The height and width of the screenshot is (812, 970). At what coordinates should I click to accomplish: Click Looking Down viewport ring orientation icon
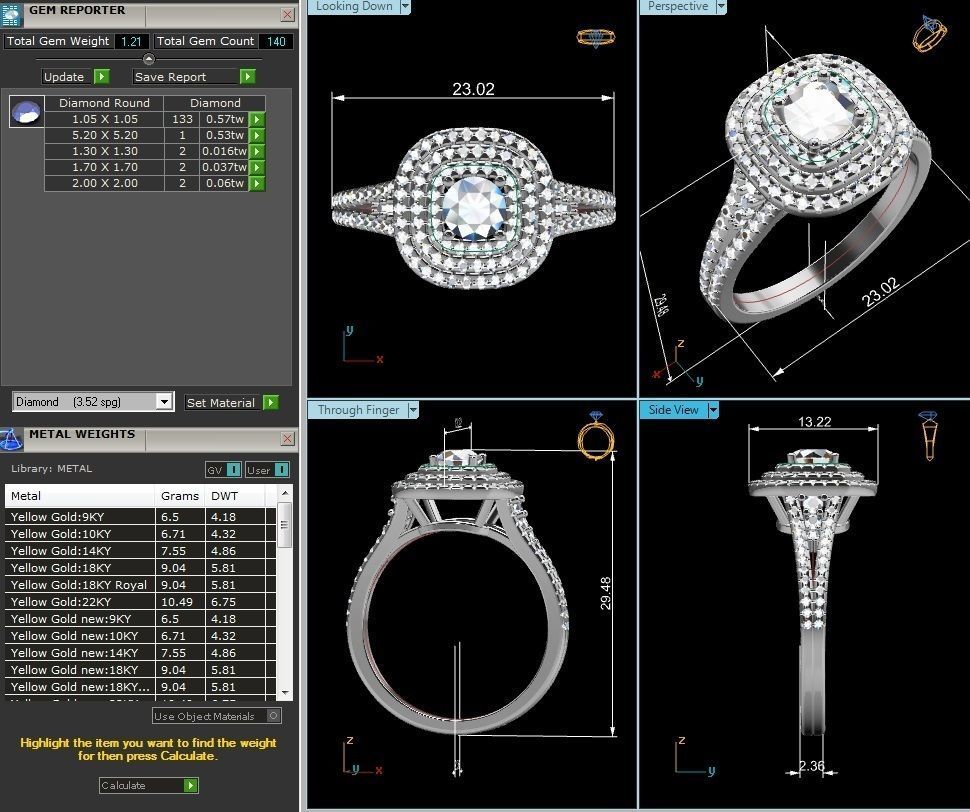(x=596, y=37)
